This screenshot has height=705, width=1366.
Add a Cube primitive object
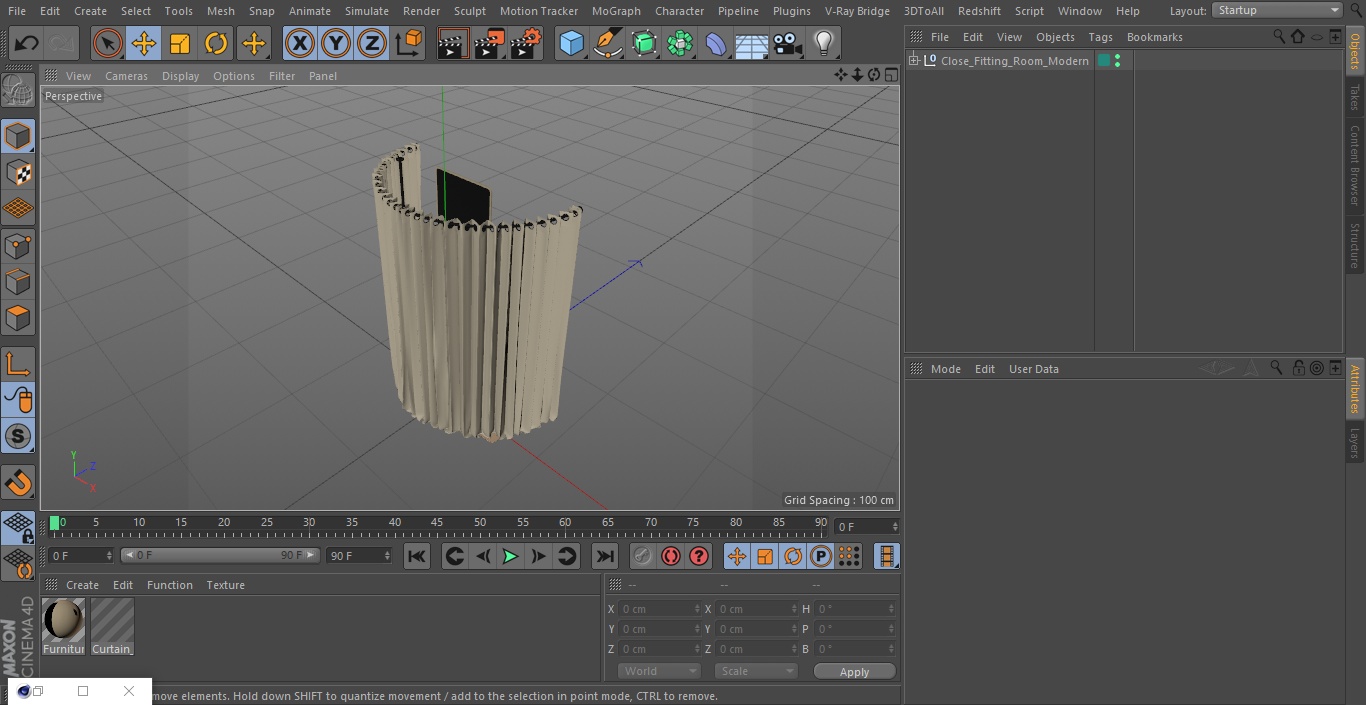(x=571, y=44)
